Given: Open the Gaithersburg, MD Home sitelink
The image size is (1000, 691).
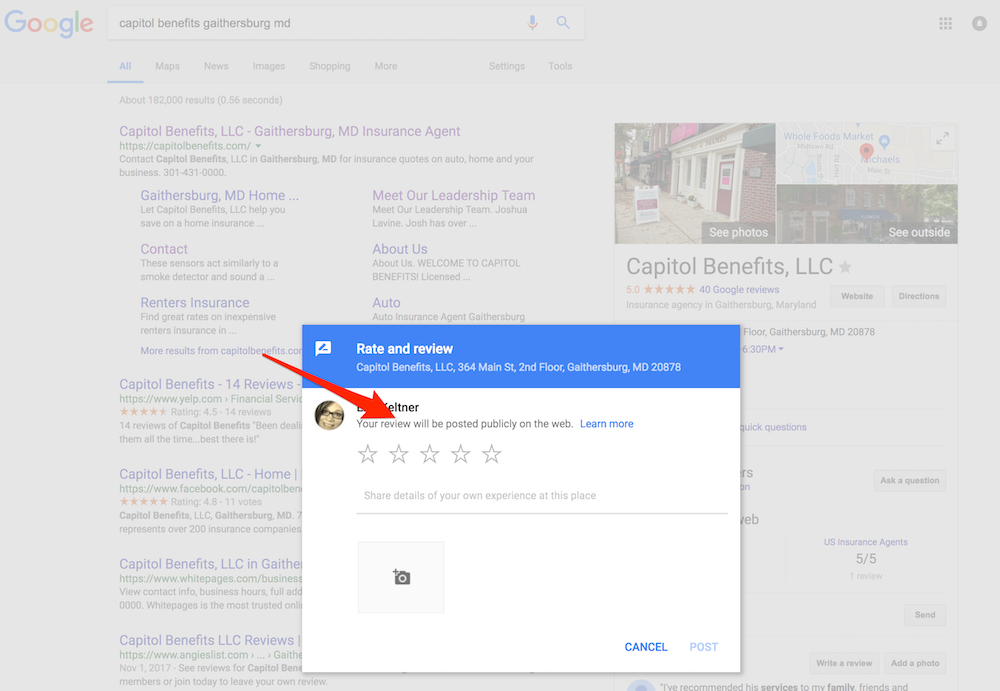Looking at the screenshot, I should pyautogui.click(x=219, y=195).
